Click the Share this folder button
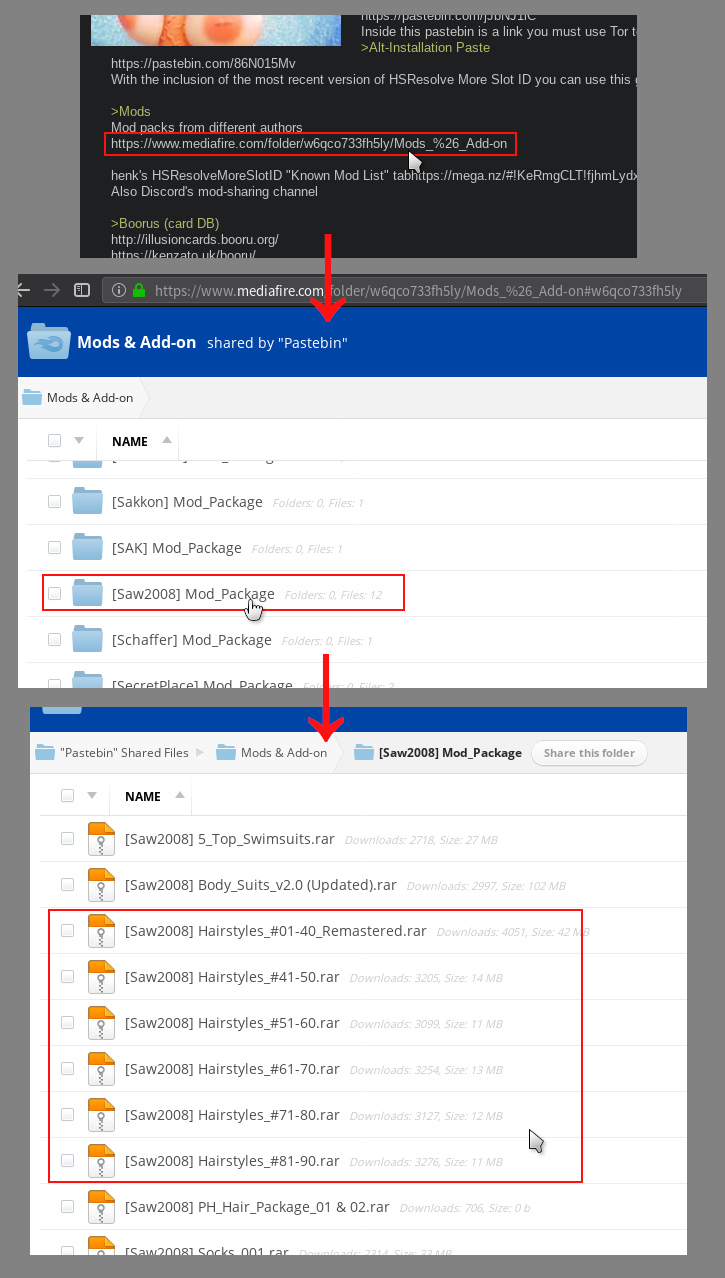 tap(589, 753)
